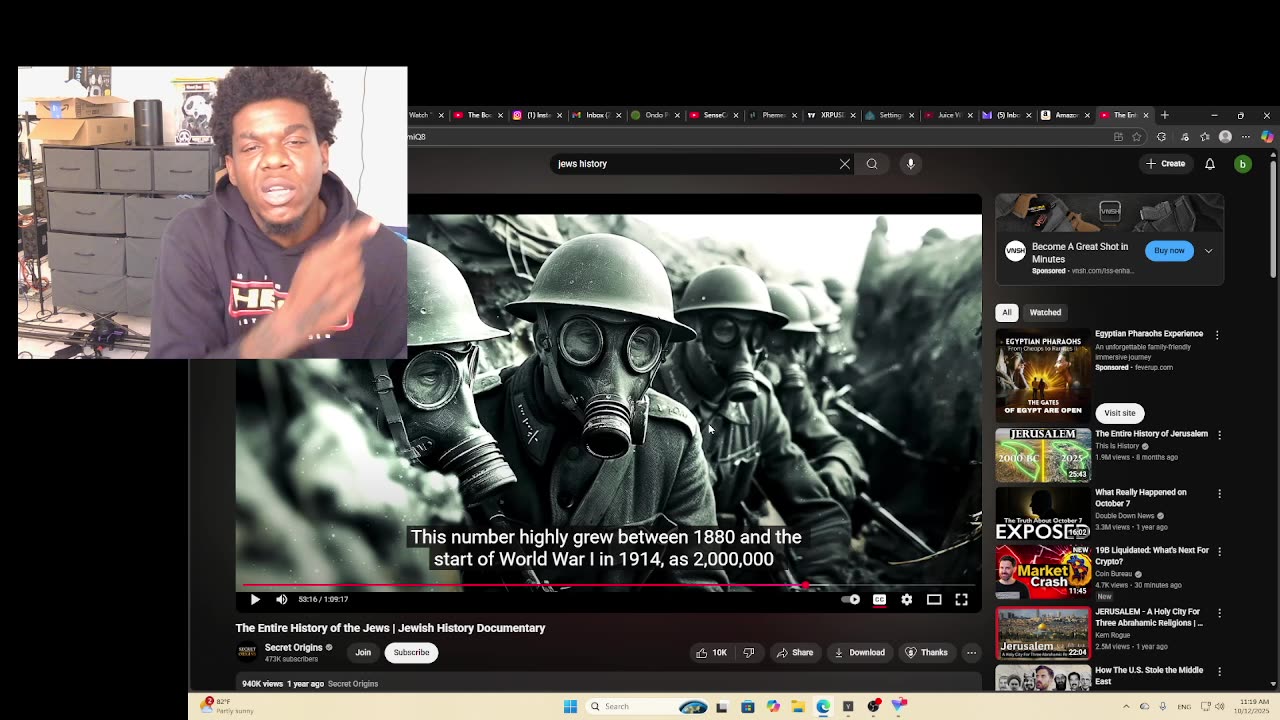Click the video progress bar scrubber
The image size is (1280, 720).
[x=805, y=585]
